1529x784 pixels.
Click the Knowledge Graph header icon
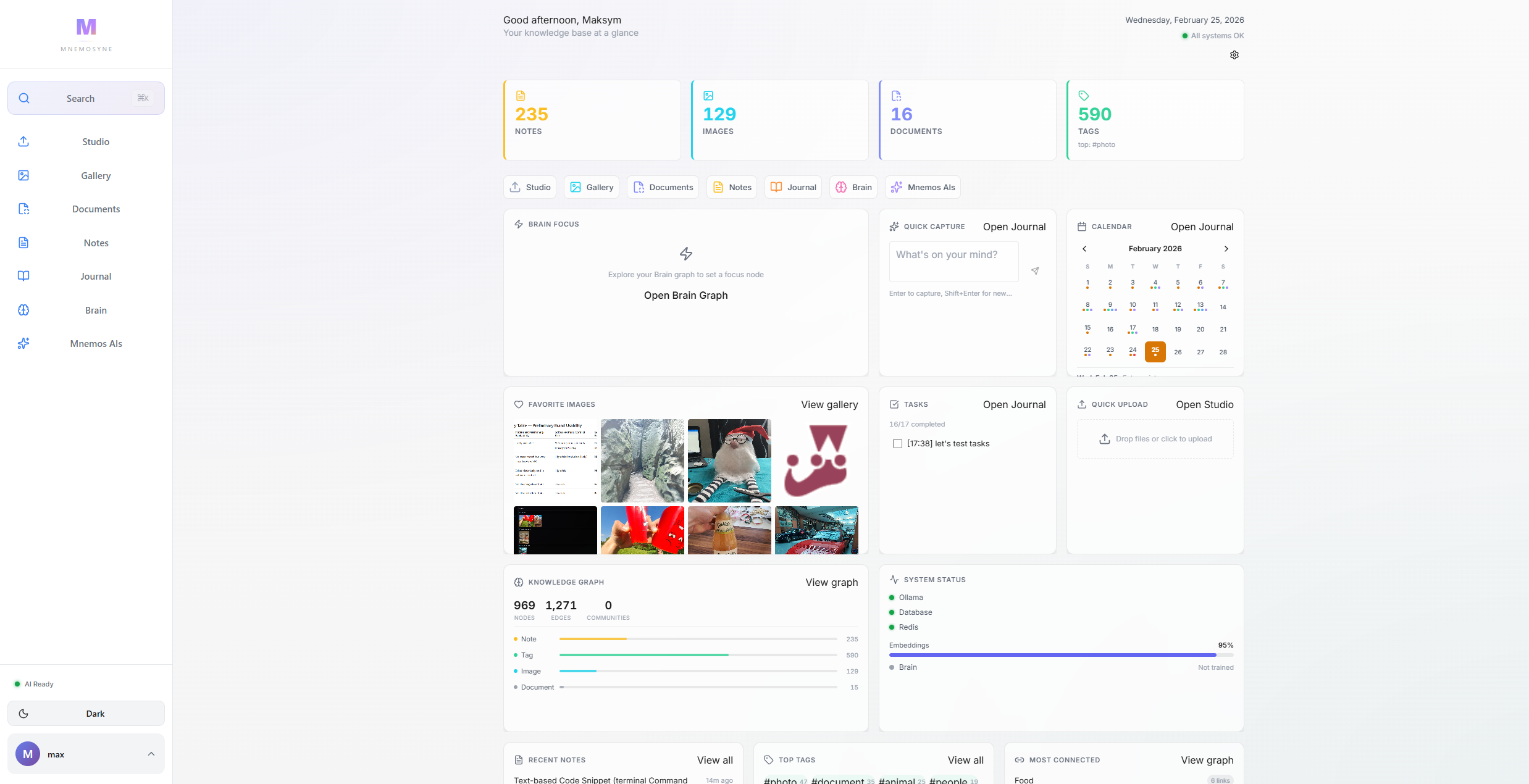(x=519, y=582)
